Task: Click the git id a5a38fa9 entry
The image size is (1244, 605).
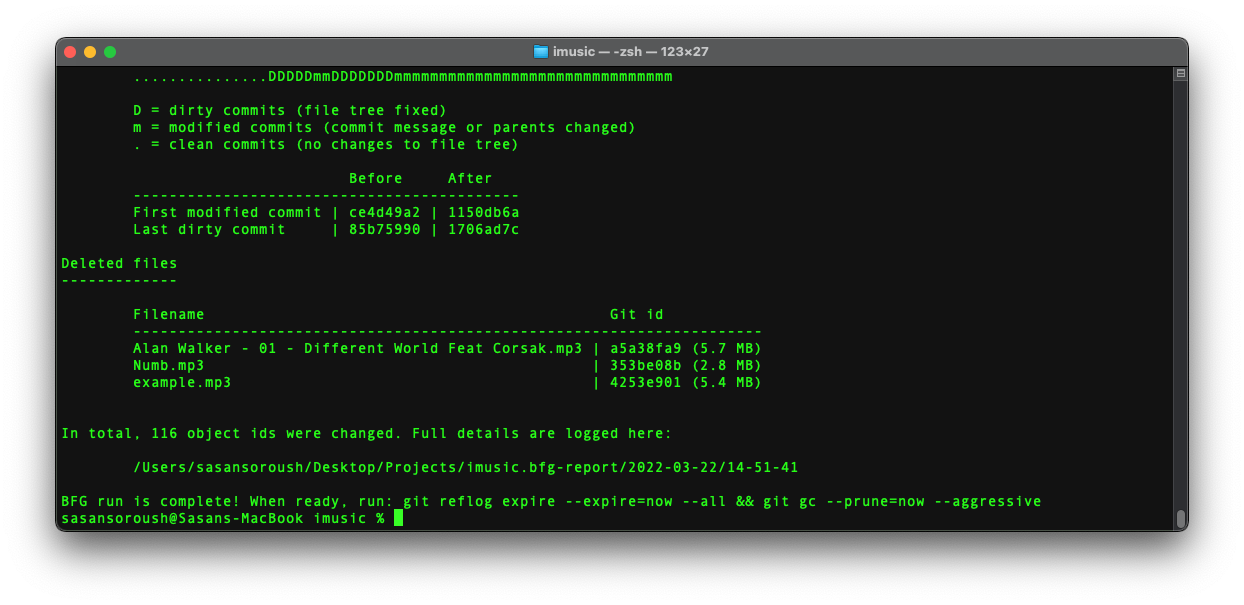Action: 641,348
